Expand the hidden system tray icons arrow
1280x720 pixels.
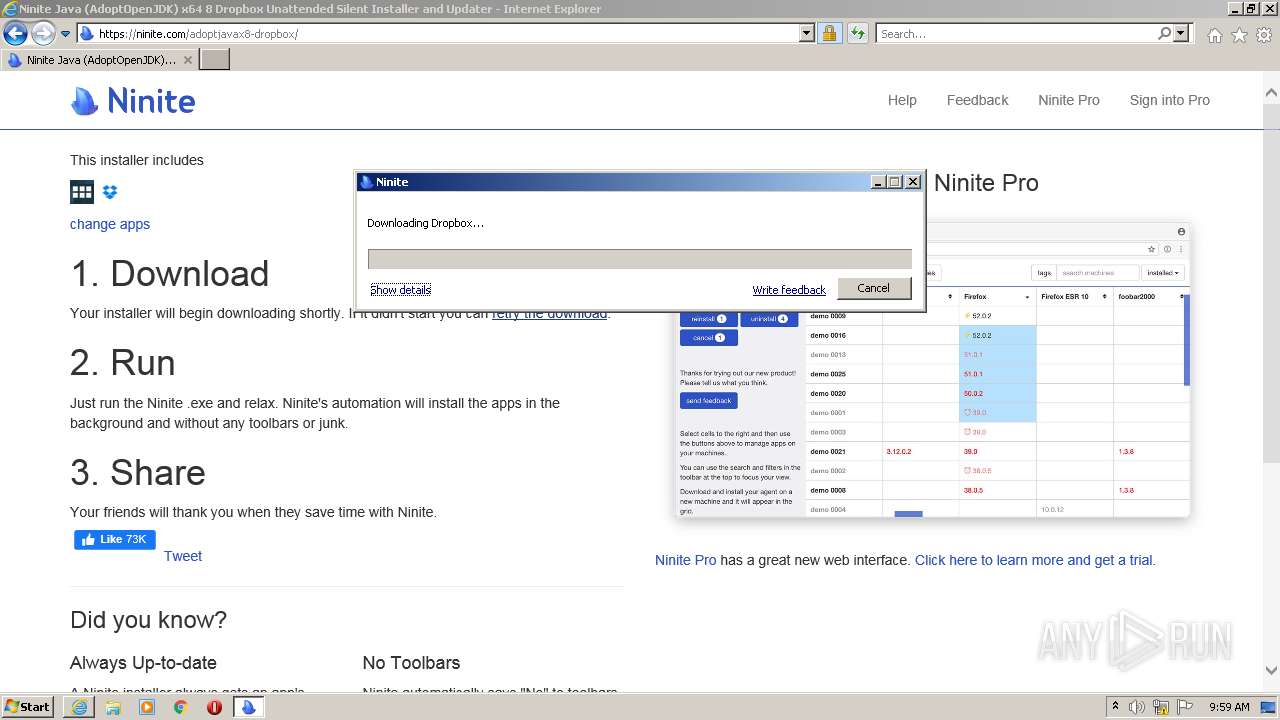[x=1116, y=707]
